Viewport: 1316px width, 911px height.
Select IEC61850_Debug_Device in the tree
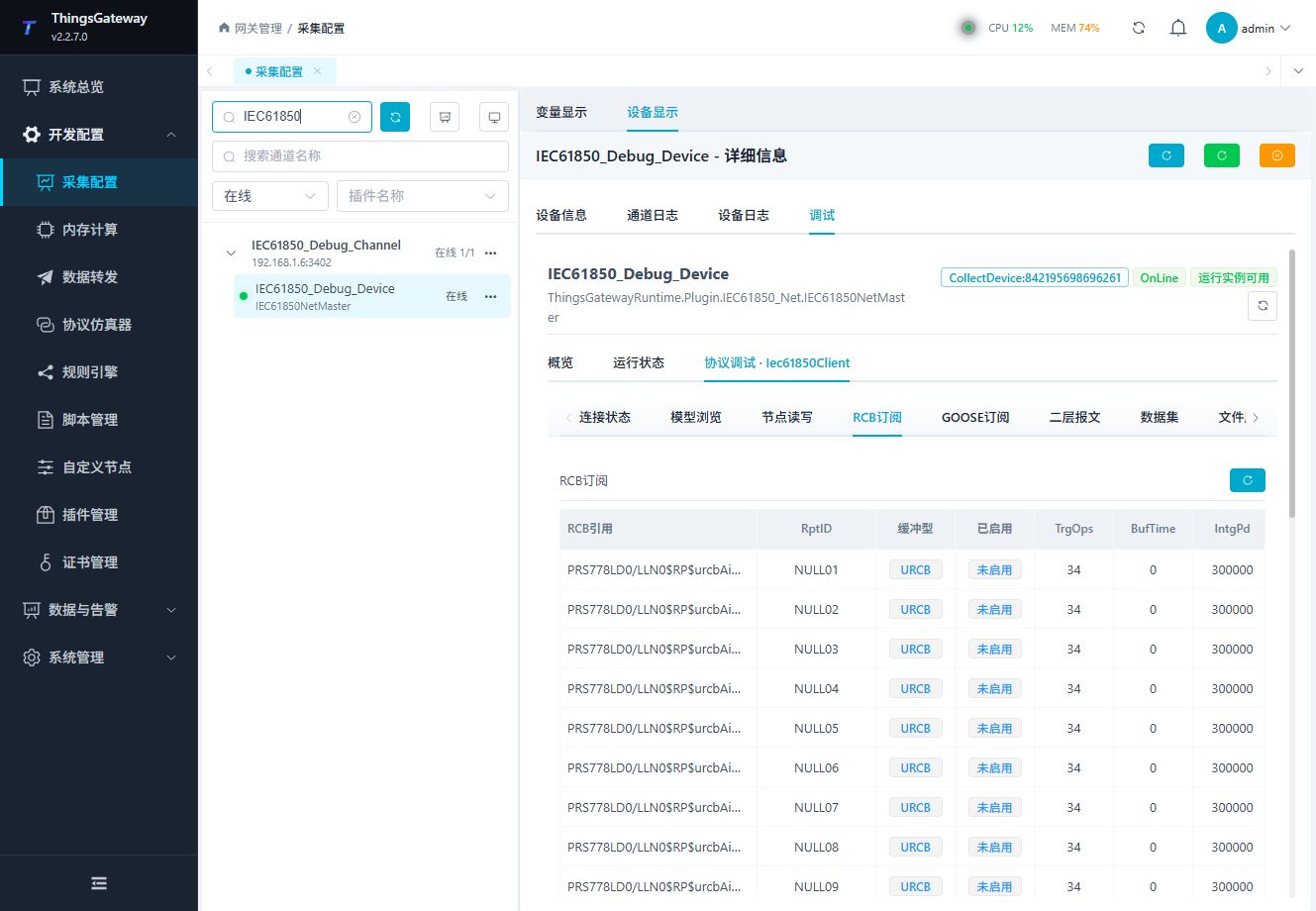(372, 296)
